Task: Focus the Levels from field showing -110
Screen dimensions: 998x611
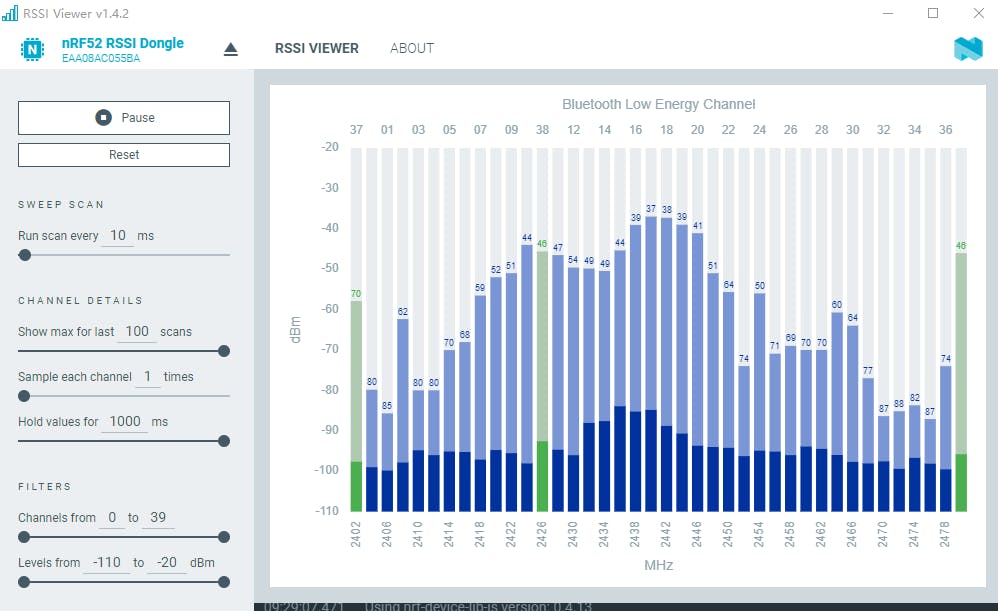Action: click(106, 563)
